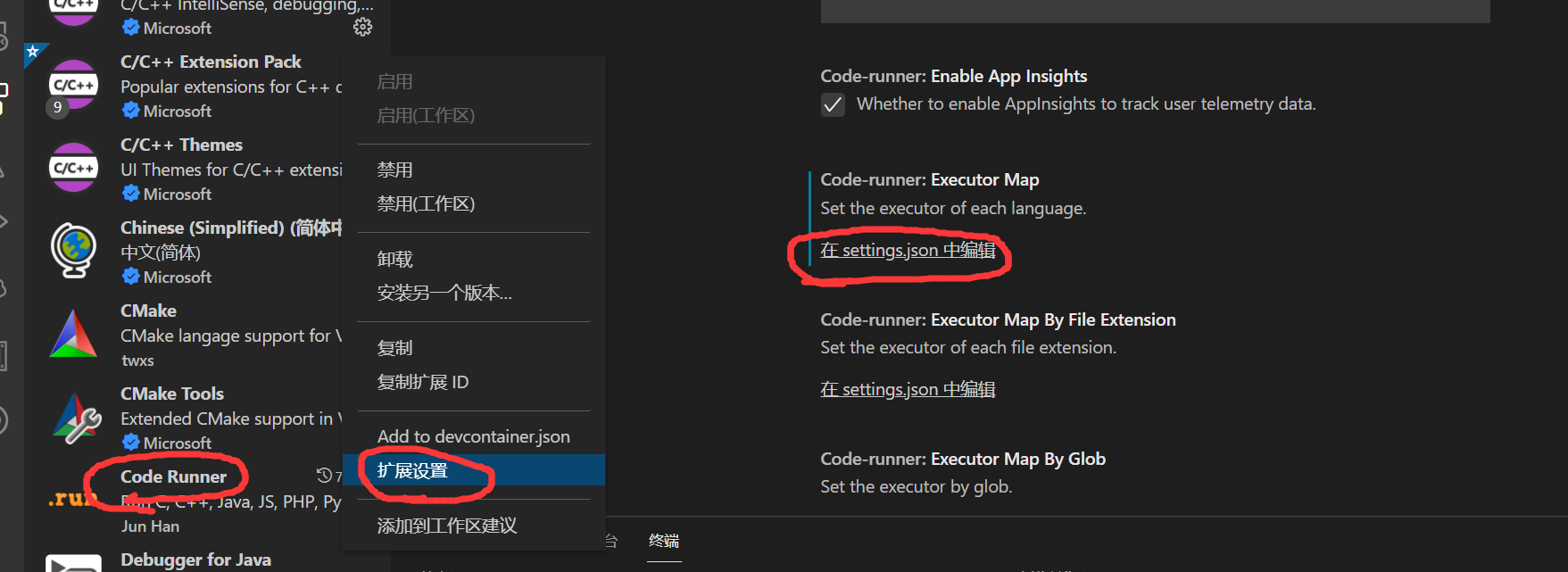Image resolution: width=1568 pixels, height=572 pixels.
Task: Click the Chinese language pack globe icon
Action: click(73, 251)
